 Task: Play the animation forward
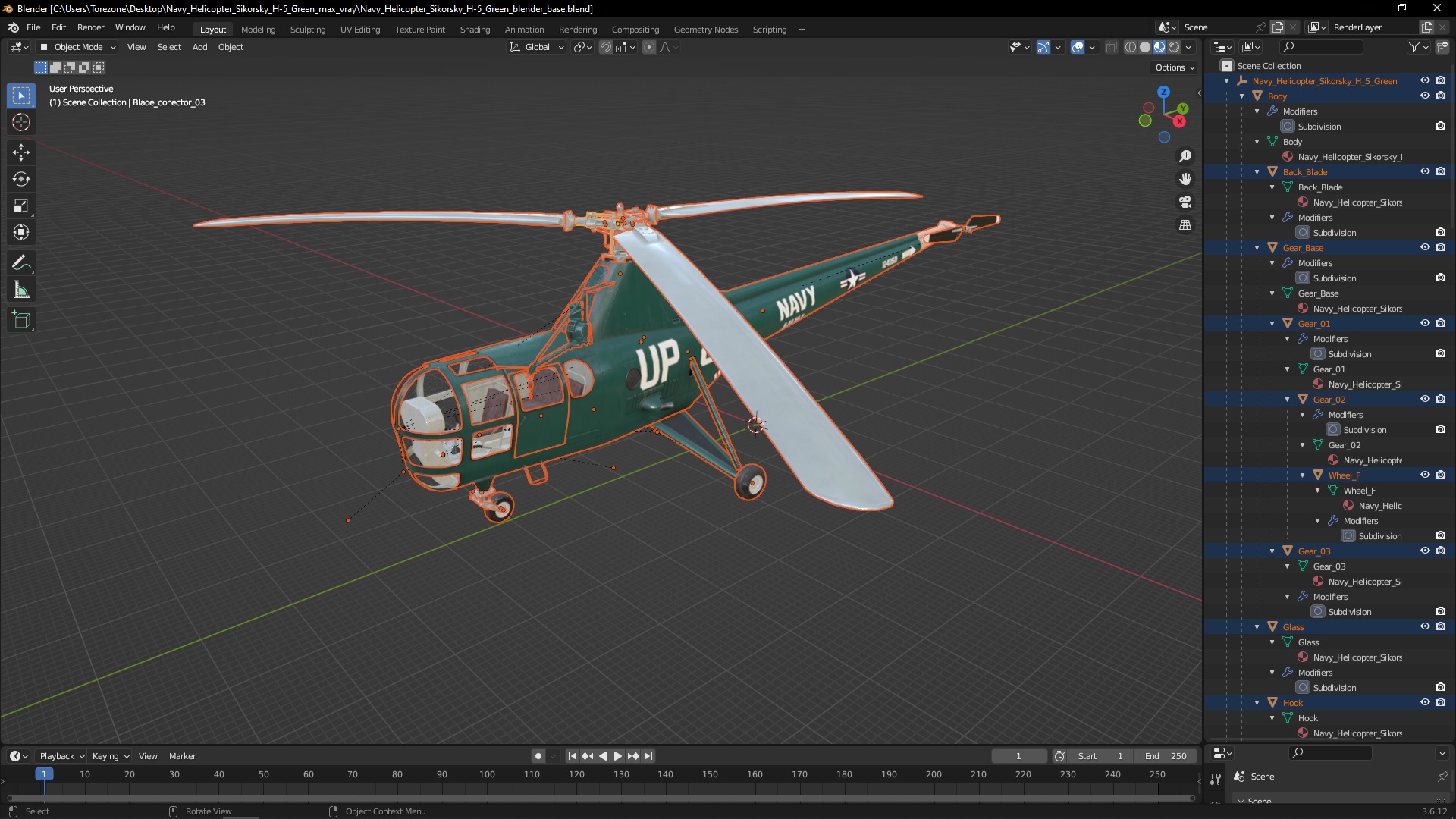point(617,756)
